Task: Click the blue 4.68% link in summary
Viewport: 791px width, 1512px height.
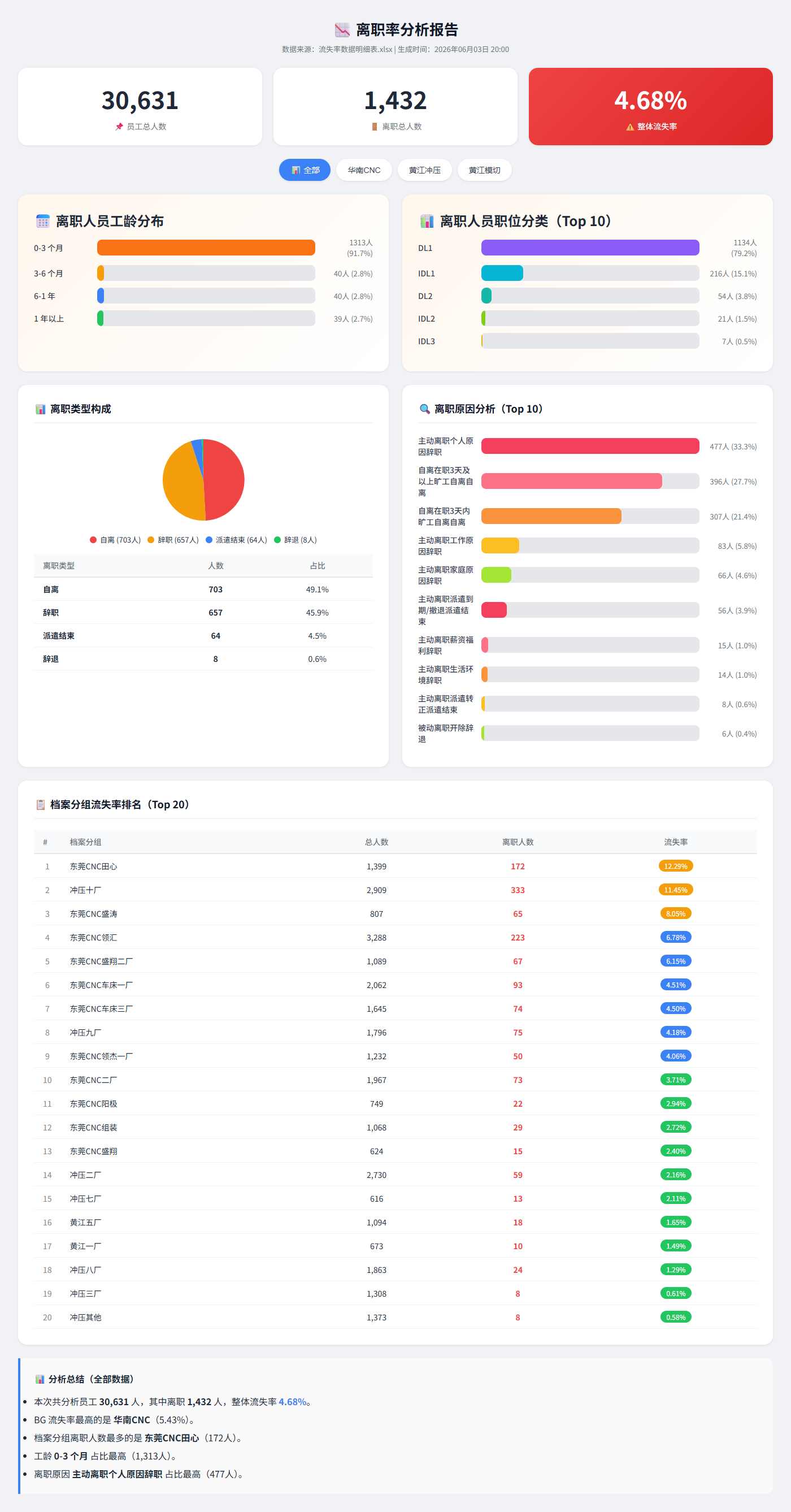Action: pos(293,1402)
